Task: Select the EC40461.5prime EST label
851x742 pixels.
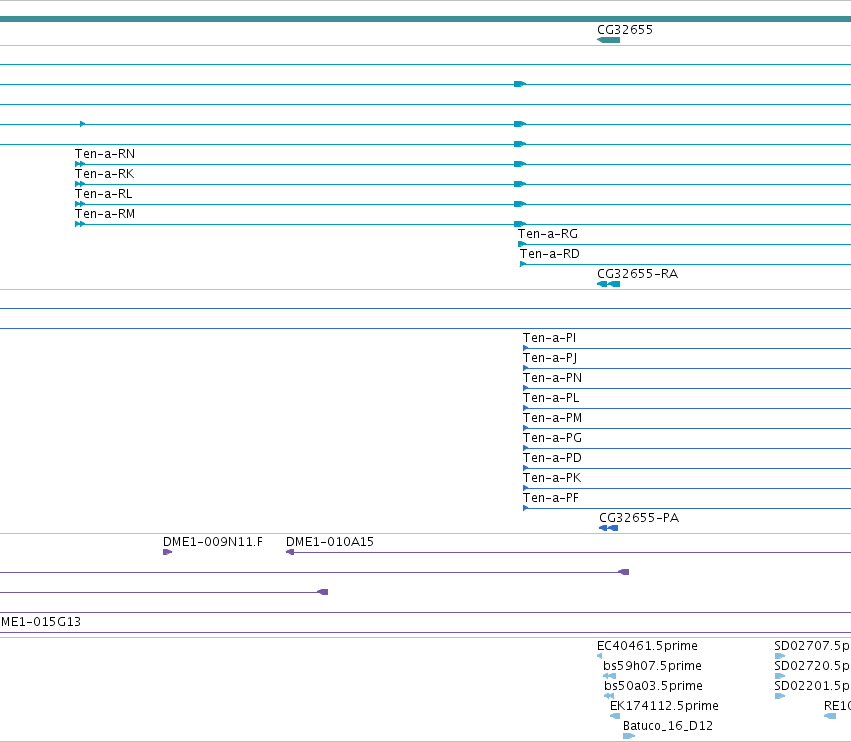Action: (x=647, y=646)
